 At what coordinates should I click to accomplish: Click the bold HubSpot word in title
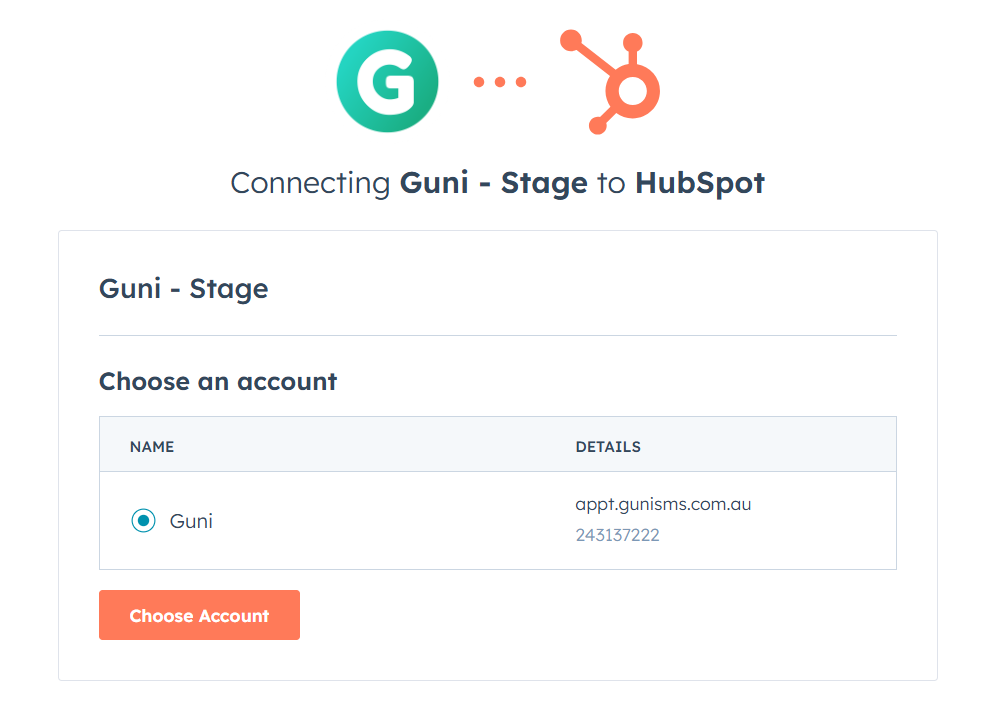[x=700, y=183]
